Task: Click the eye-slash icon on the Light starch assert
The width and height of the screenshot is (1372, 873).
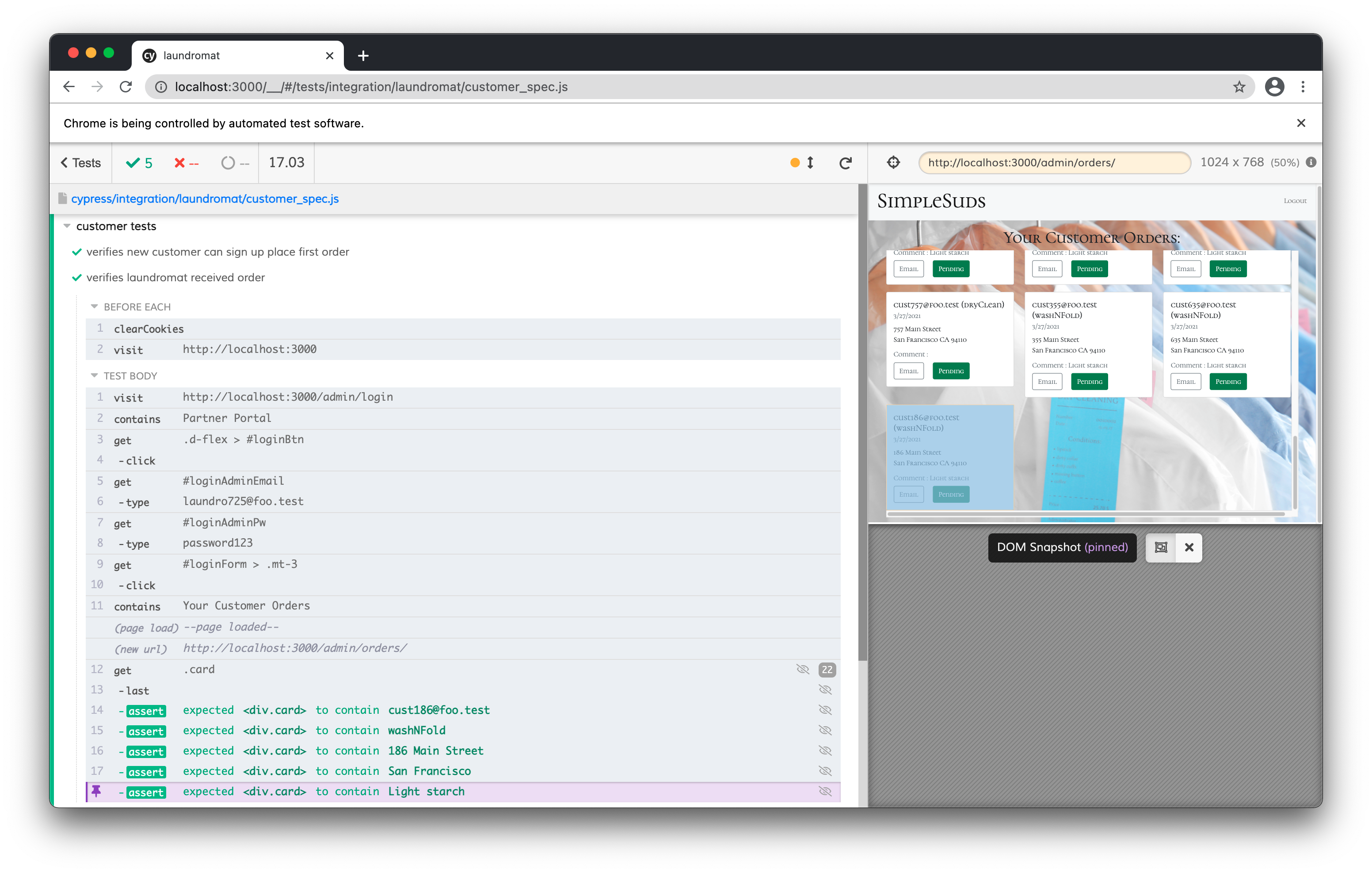Action: 826,792
